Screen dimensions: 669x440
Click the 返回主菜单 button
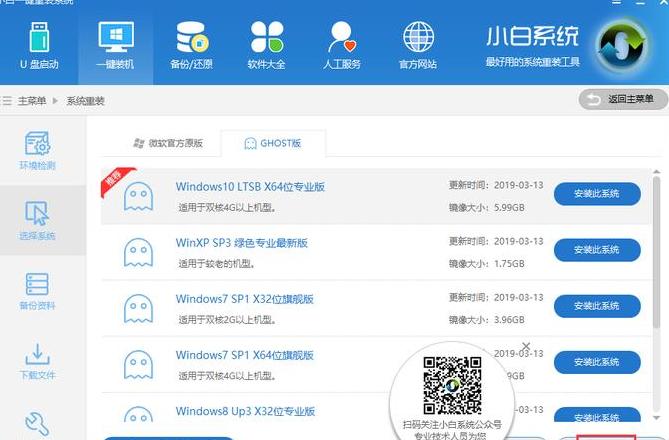(623, 99)
